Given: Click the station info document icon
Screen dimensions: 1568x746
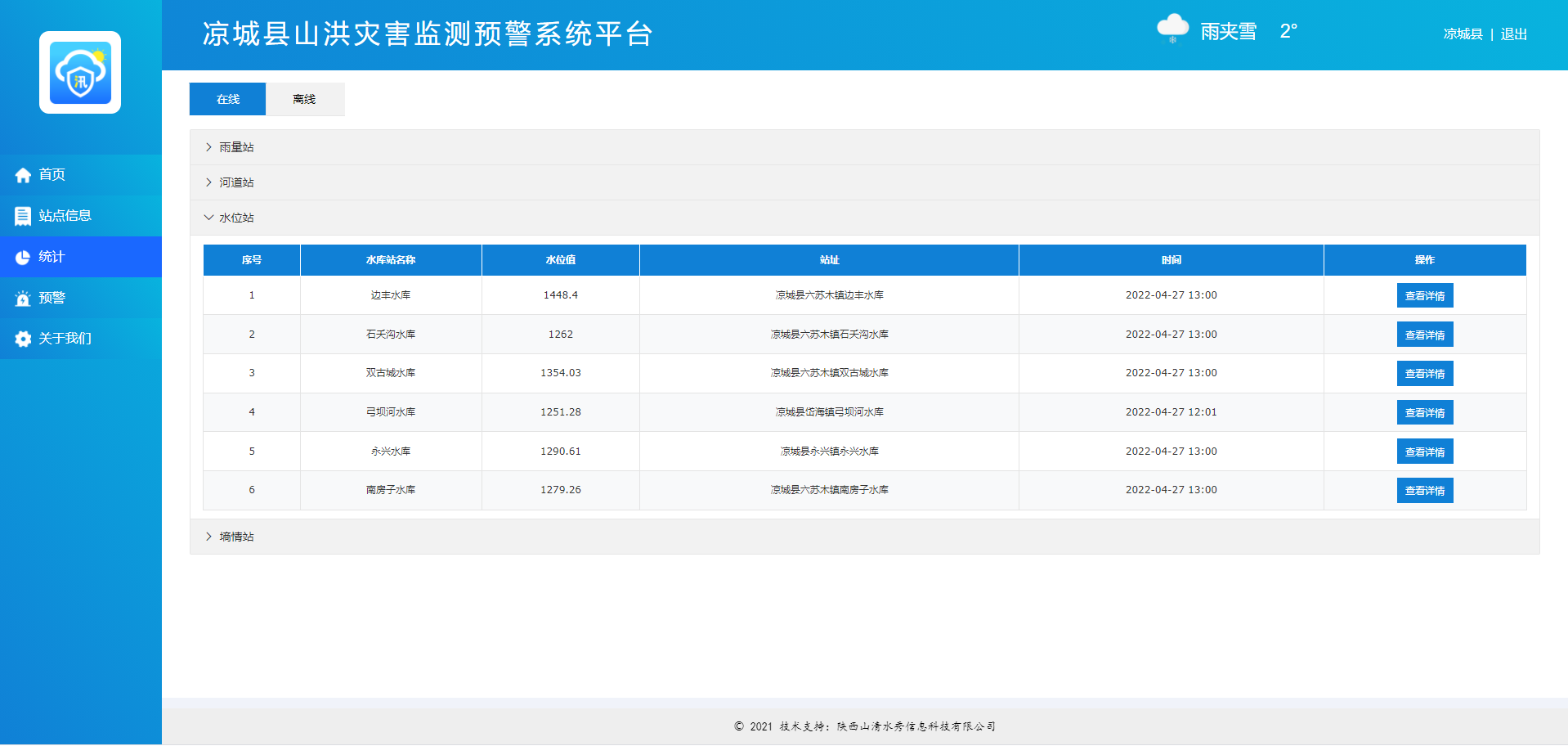Looking at the screenshot, I should click(x=23, y=216).
